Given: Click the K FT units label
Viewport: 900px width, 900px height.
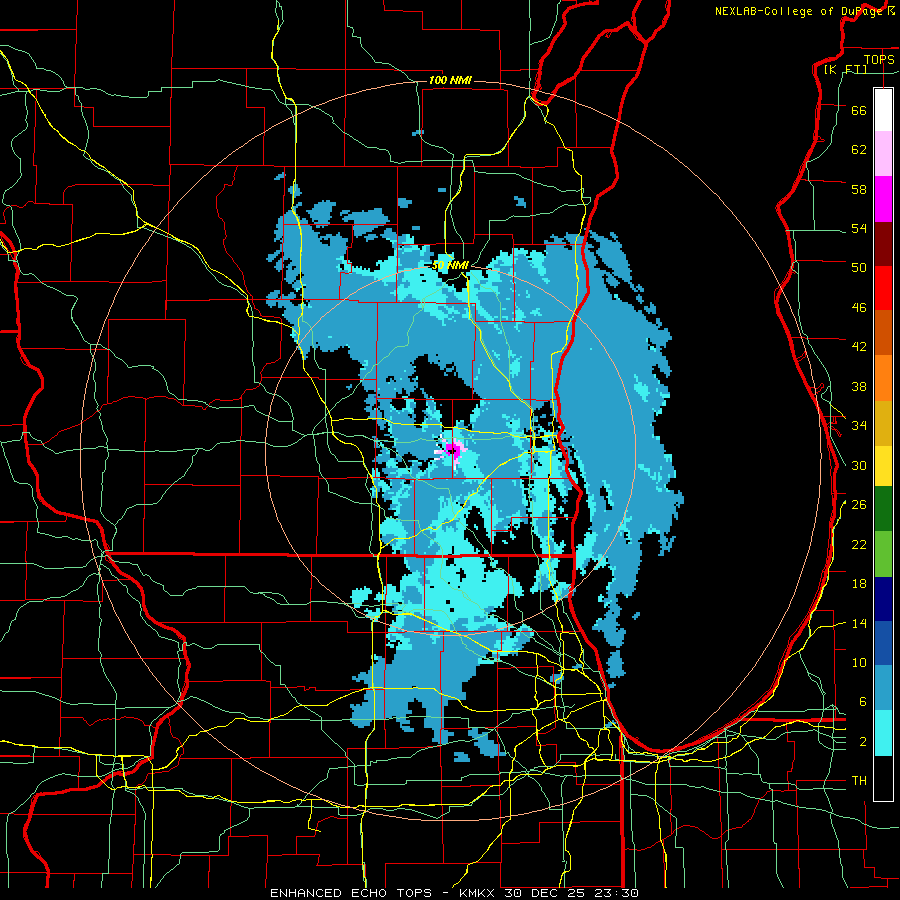Looking at the screenshot, I should coord(845,69).
